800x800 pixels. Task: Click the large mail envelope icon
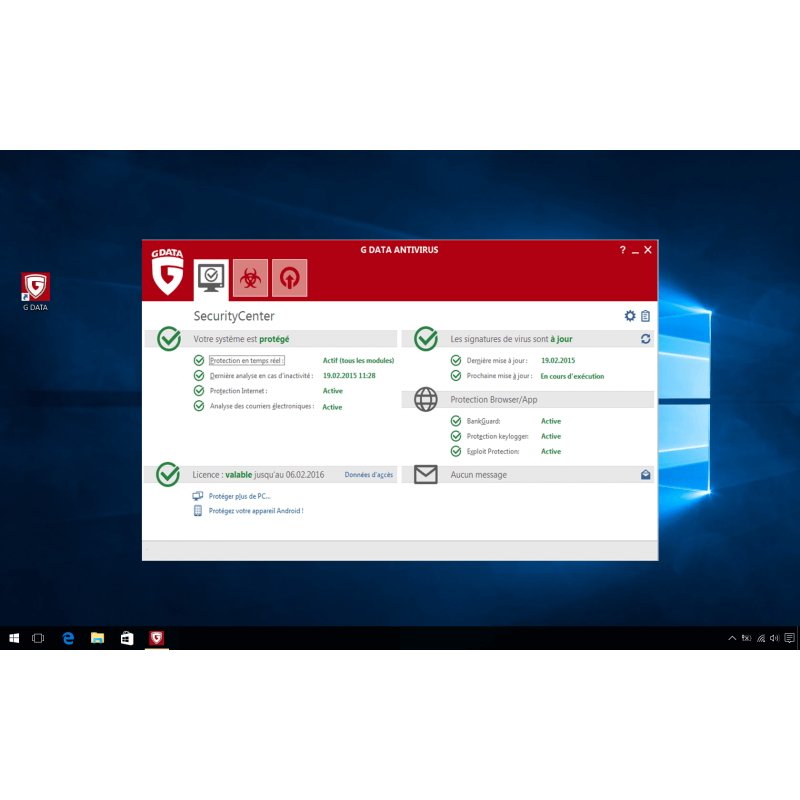click(x=426, y=474)
